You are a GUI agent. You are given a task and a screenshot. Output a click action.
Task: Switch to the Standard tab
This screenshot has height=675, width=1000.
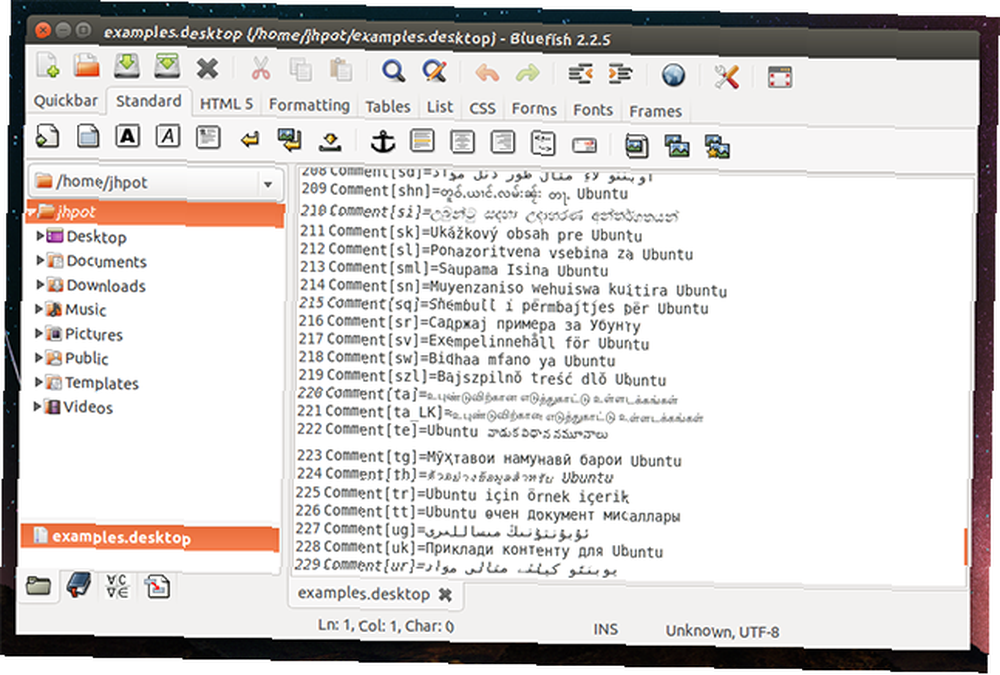pos(149,101)
